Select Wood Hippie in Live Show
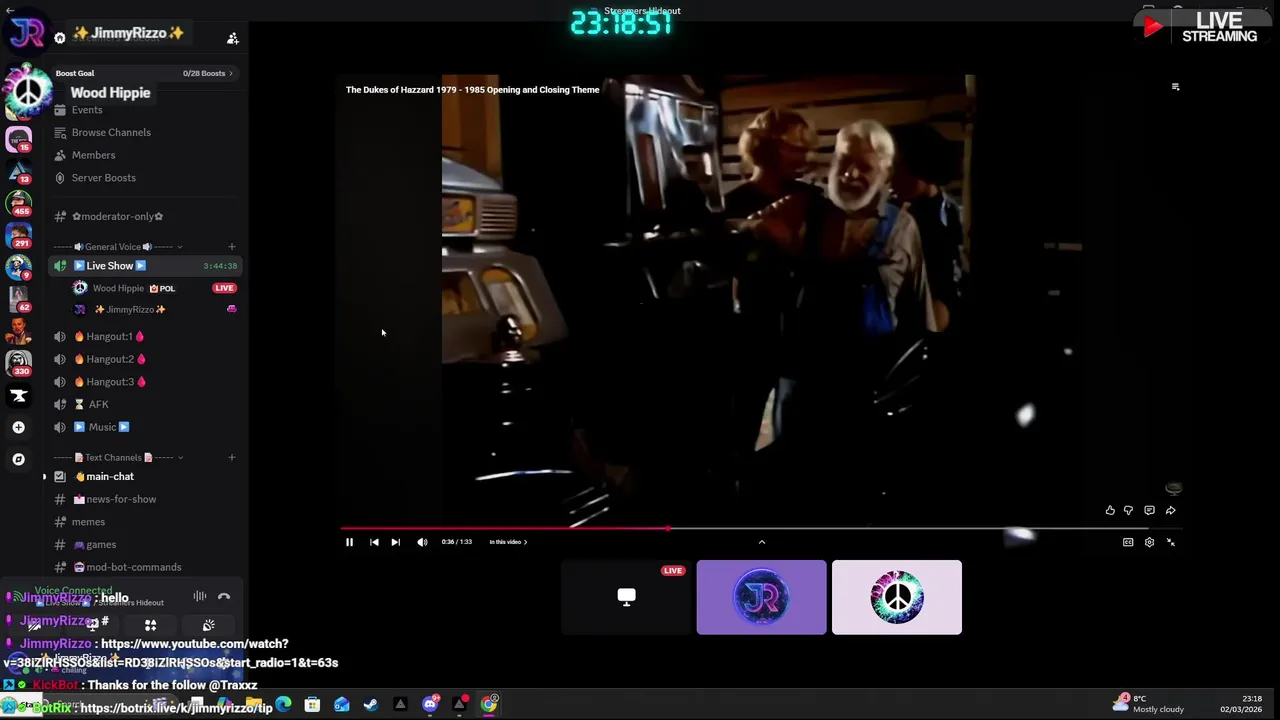Image resolution: width=1280 pixels, height=720 pixels. (x=118, y=288)
